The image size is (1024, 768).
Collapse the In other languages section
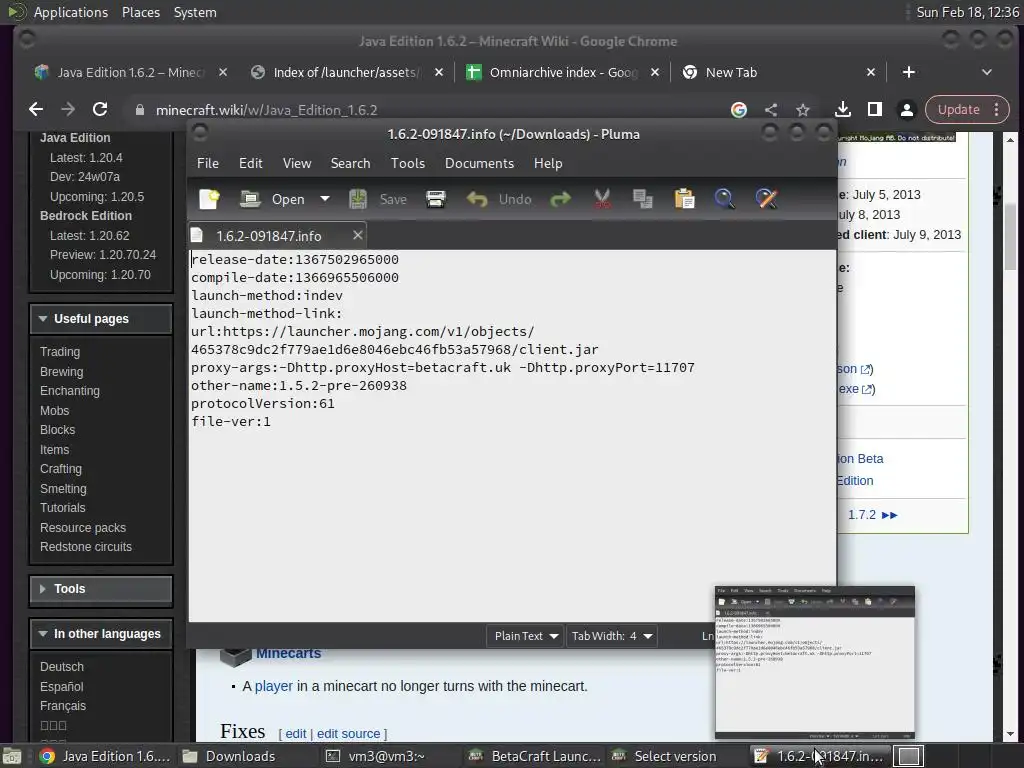(101, 634)
